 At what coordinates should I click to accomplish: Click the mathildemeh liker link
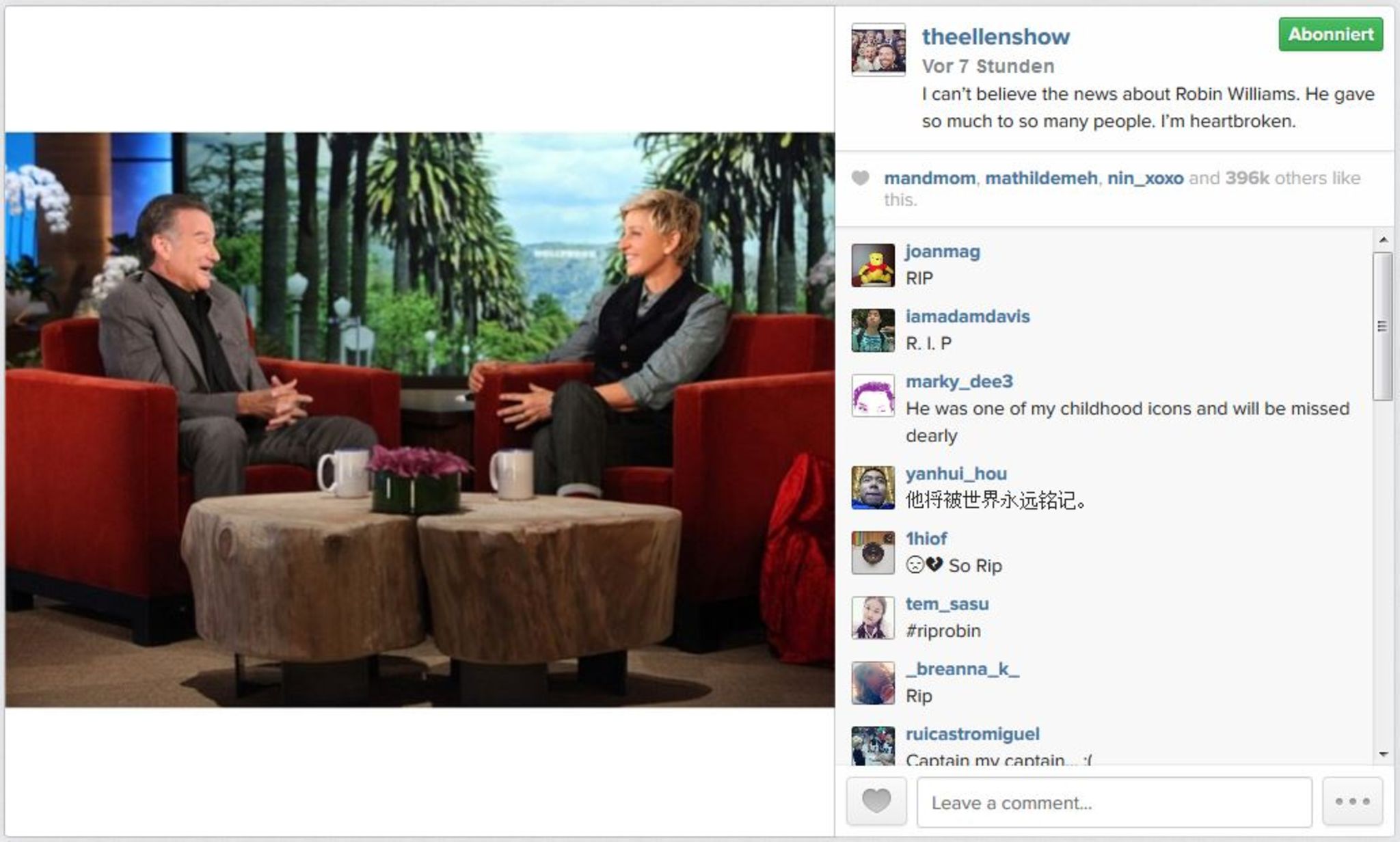(x=1041, y=178)
